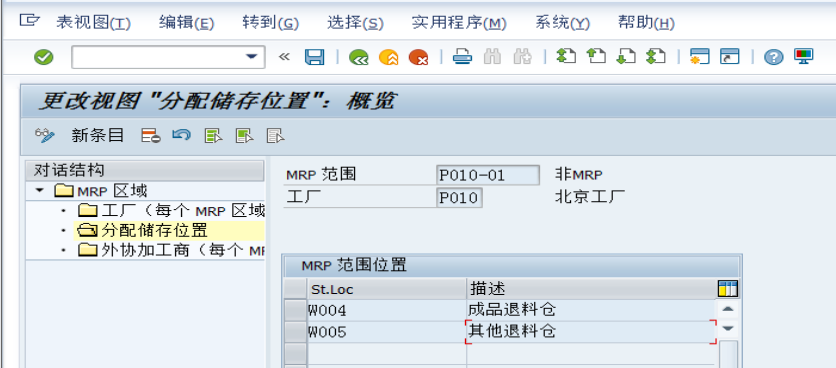Select the empty third row selector
Image resolution: width=836 pixels, height=368 pixels.
(x=295, y=353)
